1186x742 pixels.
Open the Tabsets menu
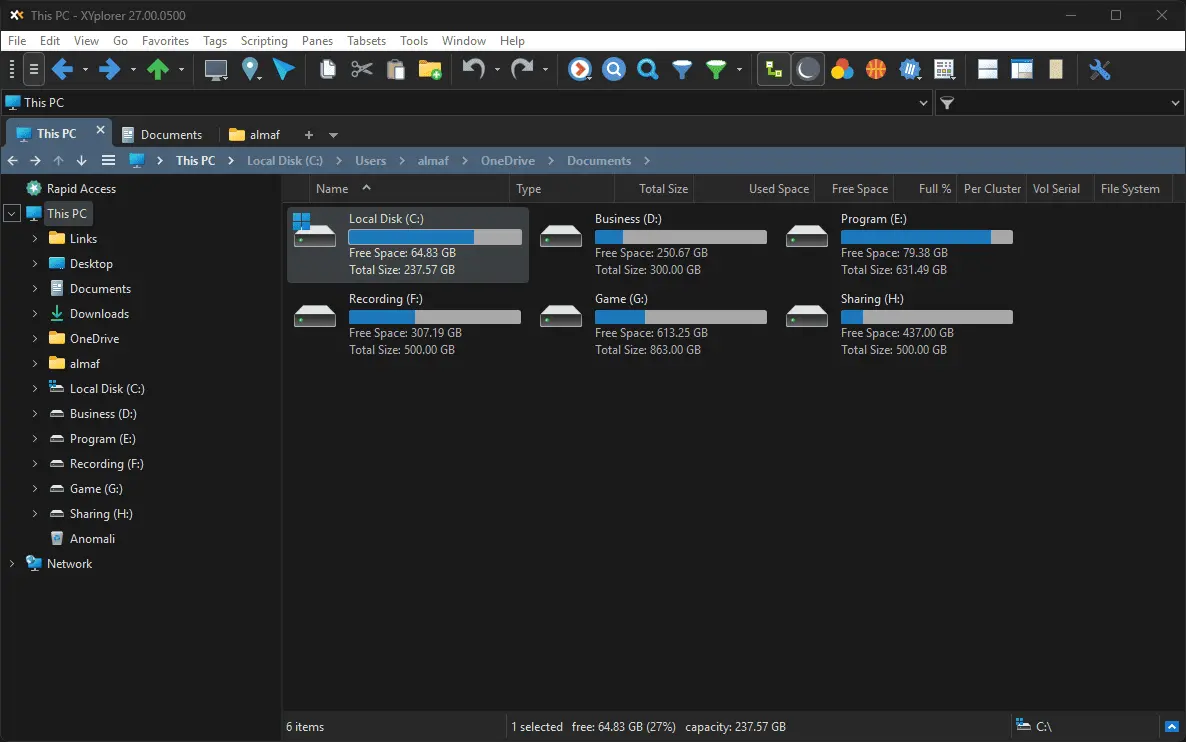pos(366,41)
